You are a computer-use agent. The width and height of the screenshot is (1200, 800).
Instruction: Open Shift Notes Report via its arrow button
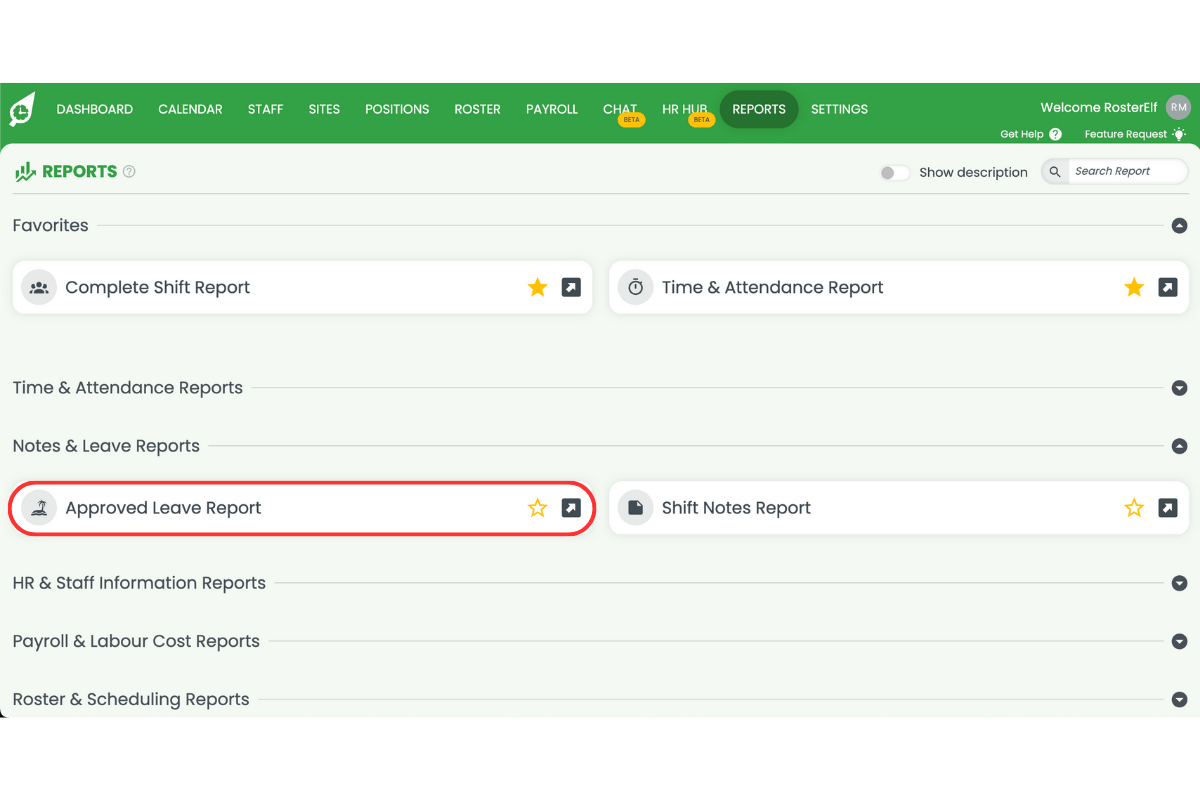tap(1167, 508)
